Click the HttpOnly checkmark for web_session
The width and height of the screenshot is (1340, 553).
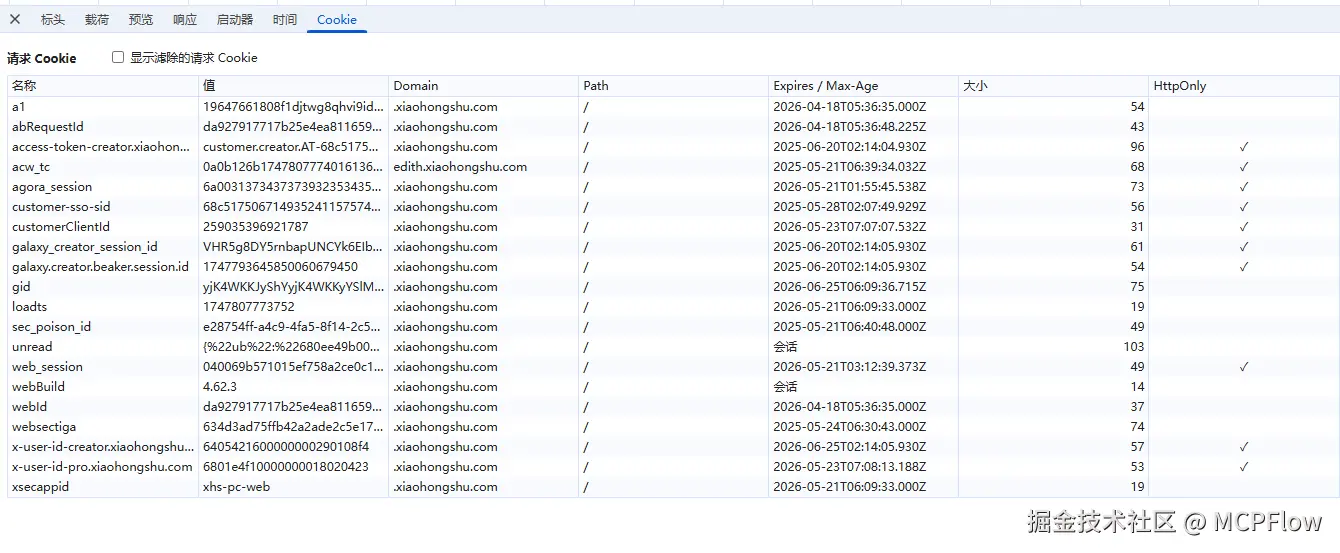[1244, 367]
